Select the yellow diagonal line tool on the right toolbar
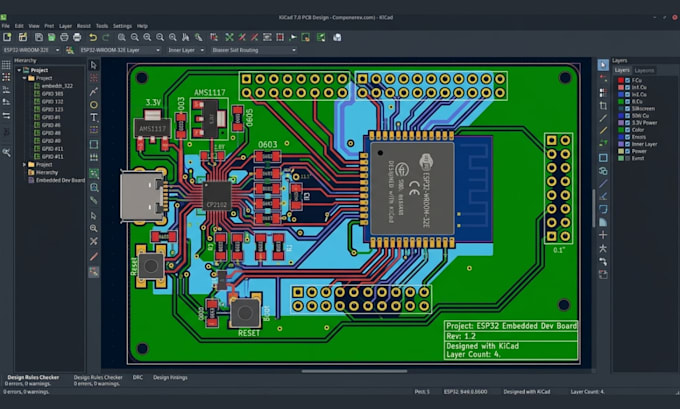The width and height of the screenshot is (680, 409). 603,131
